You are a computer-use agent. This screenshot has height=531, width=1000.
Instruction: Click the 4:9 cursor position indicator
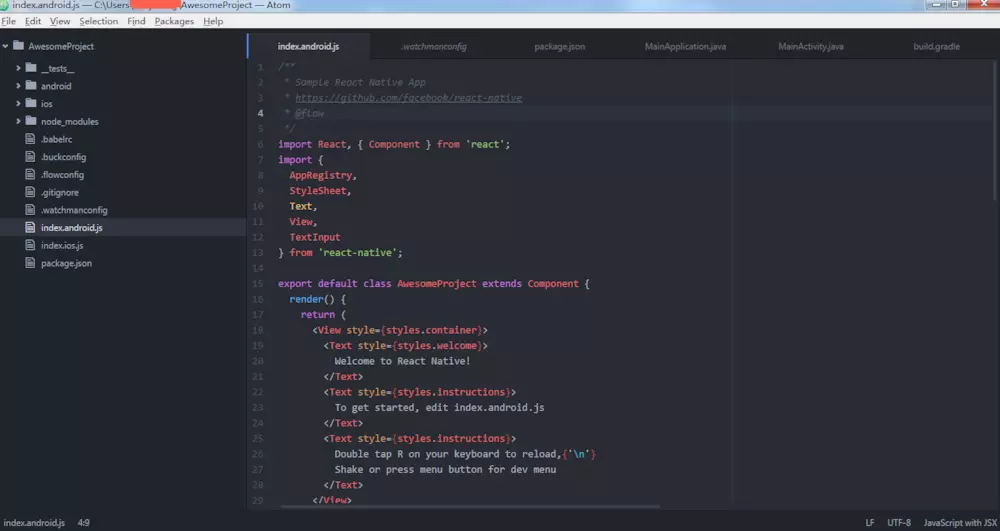pos(84,523)
